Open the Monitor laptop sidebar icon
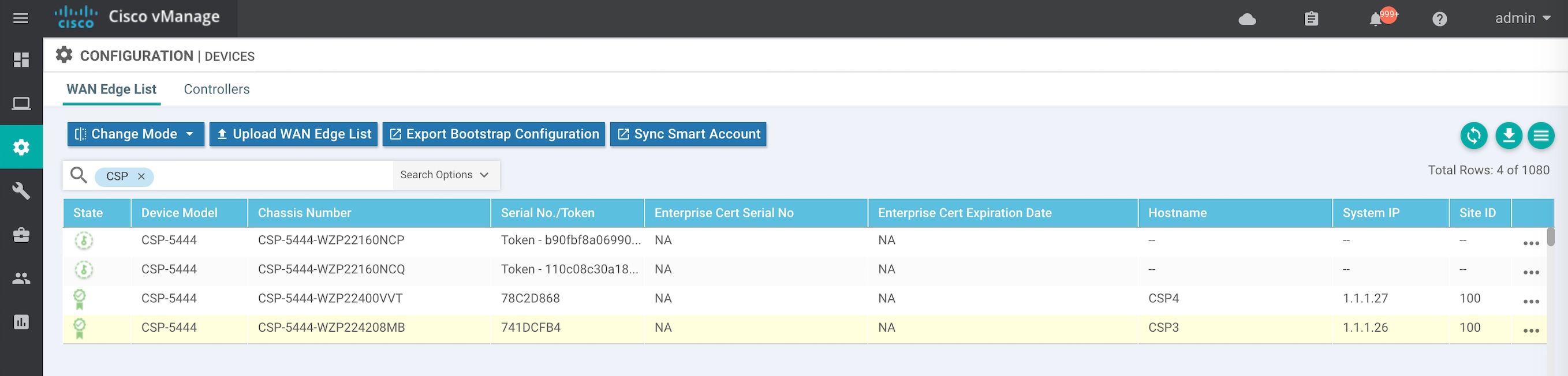Screen dimensions: 1568x376 point(21,103)
